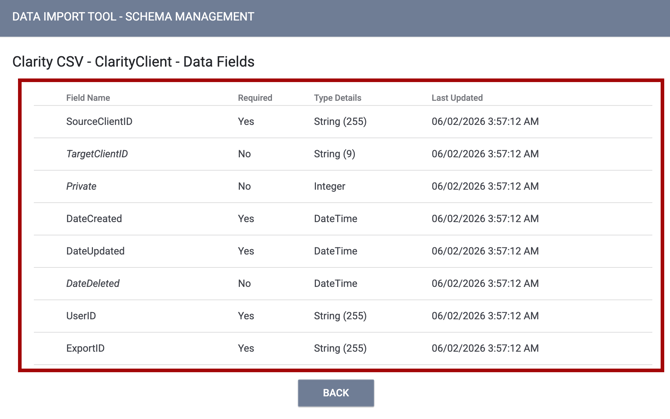The height and width of the screenshot is (419, 670).
Task: Click String (255) in ExportID row
Action: (340, 349)
